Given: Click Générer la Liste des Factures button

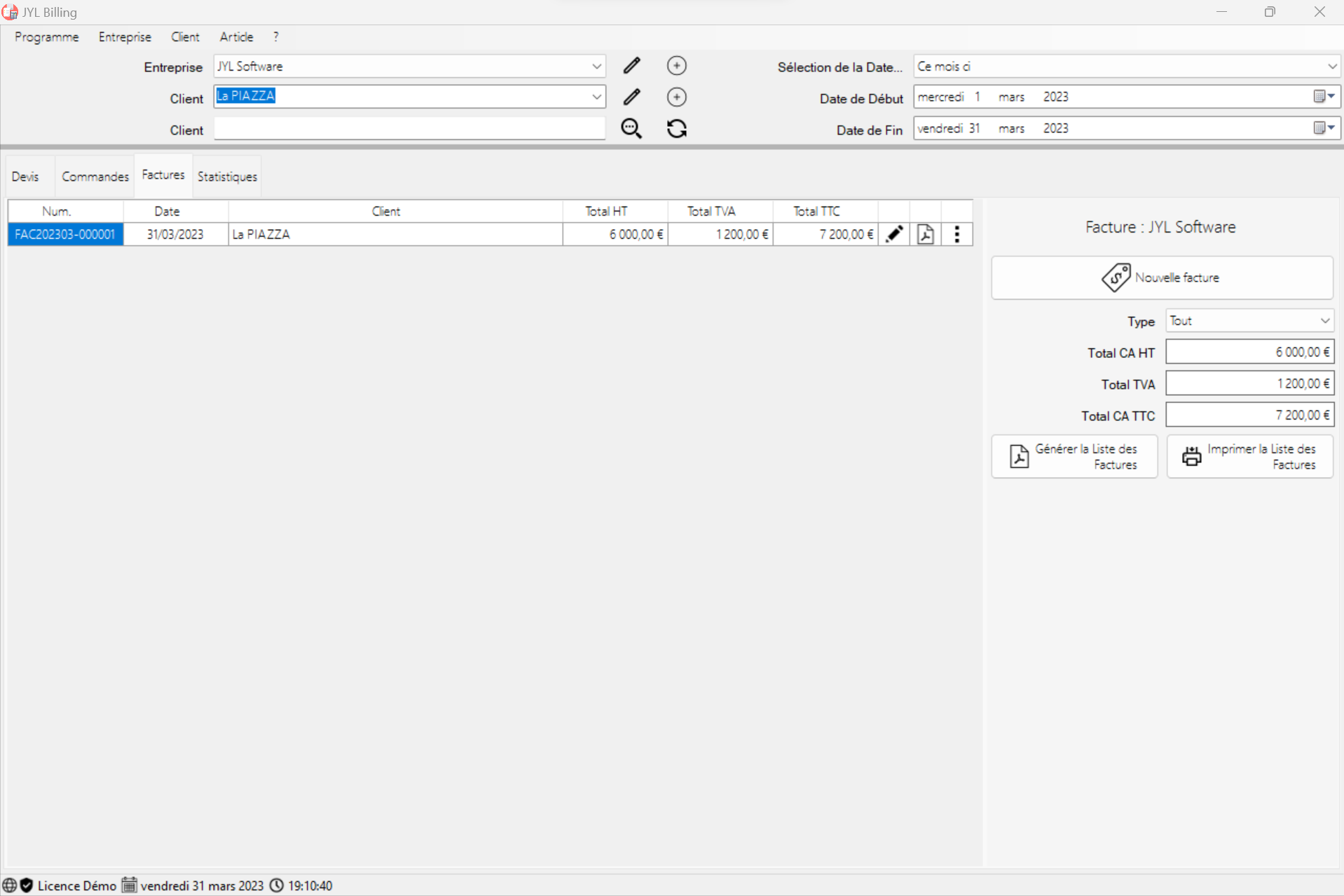Looking at the screenshot, I should click(x=1074, y=457).
